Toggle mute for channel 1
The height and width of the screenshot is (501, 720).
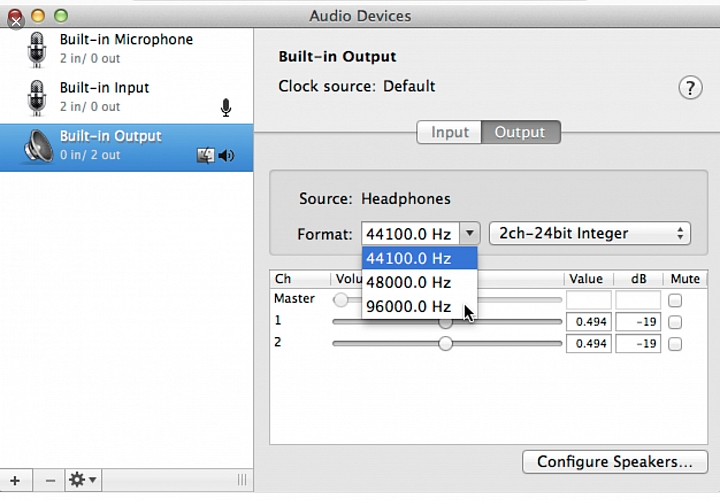coord(675,322)
